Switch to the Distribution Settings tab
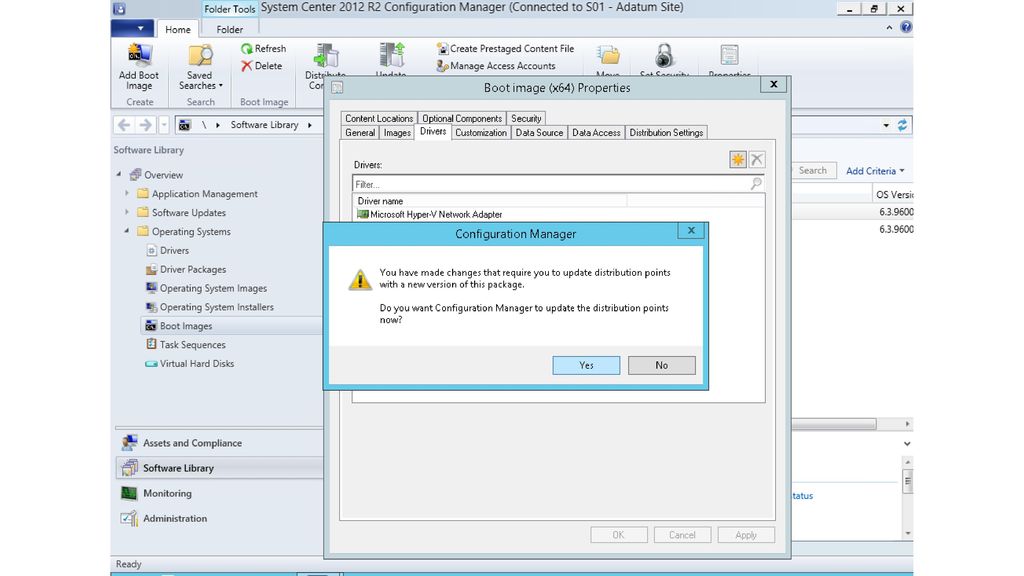This screenshot has width=1024, height=576. [666, 133]
